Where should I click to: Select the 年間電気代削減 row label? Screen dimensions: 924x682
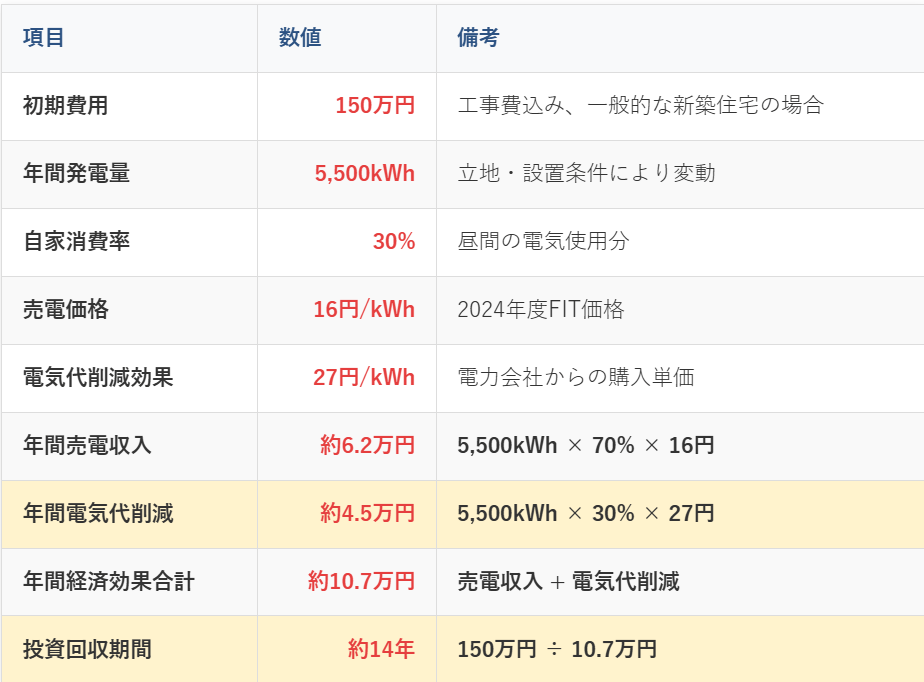(98, 514)
